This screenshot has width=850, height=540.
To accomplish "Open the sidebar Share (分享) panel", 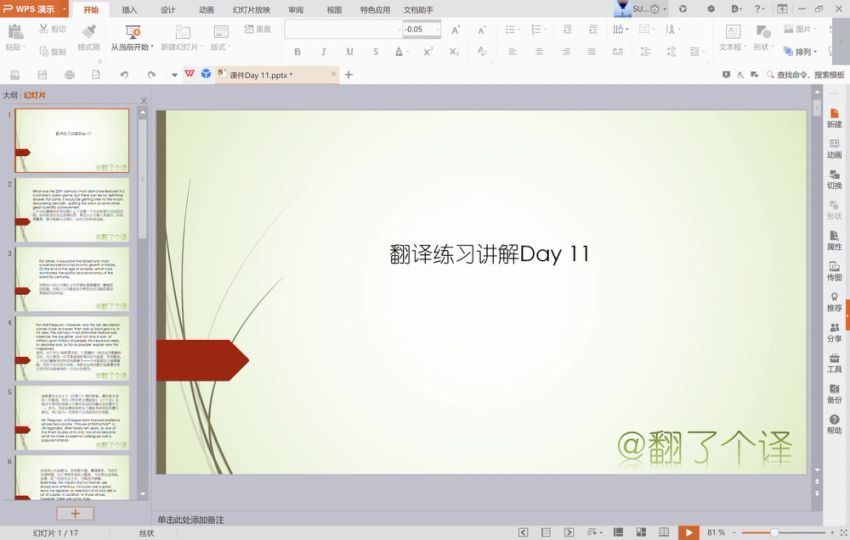I will 834,332.
